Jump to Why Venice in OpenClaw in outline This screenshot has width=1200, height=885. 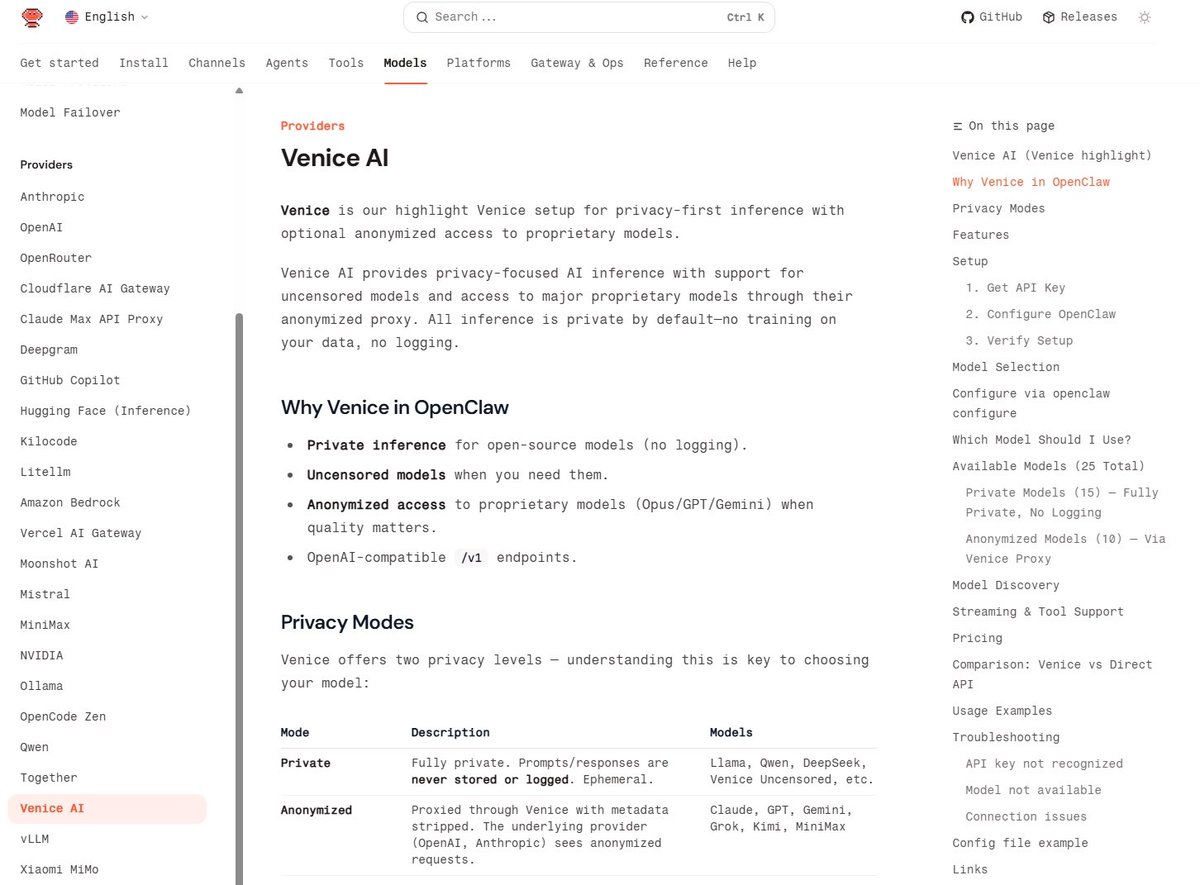(1031, 182)
